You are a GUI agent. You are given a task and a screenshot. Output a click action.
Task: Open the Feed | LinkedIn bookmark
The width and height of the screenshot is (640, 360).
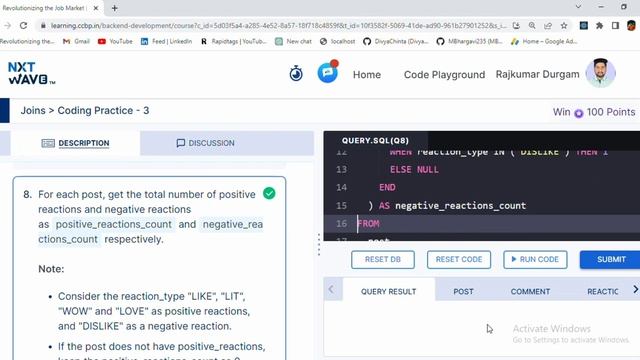[x=167, y=41]
